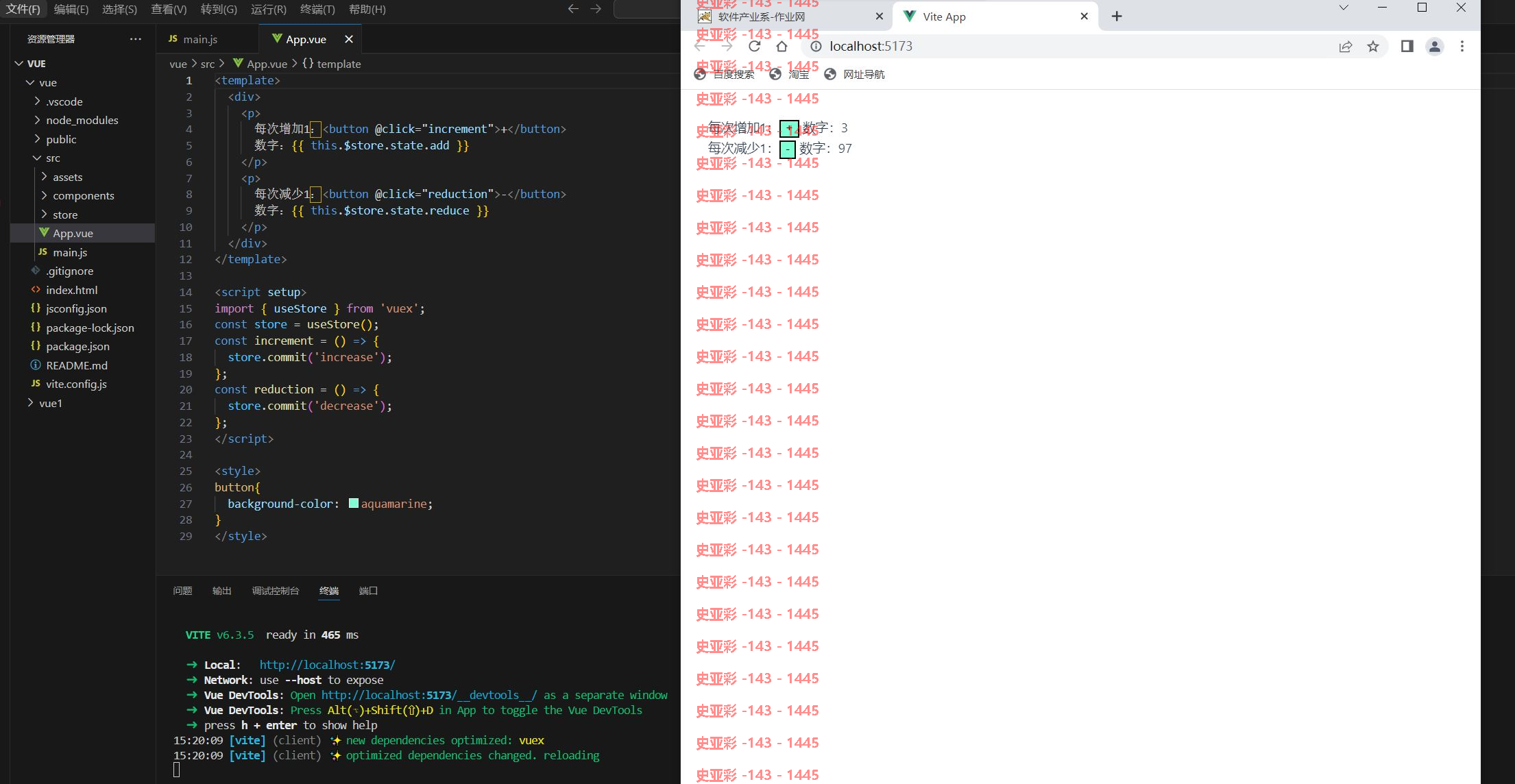Toggle the browser side panel
This screenshot has height=784, width=1515.
(1407, 46)
